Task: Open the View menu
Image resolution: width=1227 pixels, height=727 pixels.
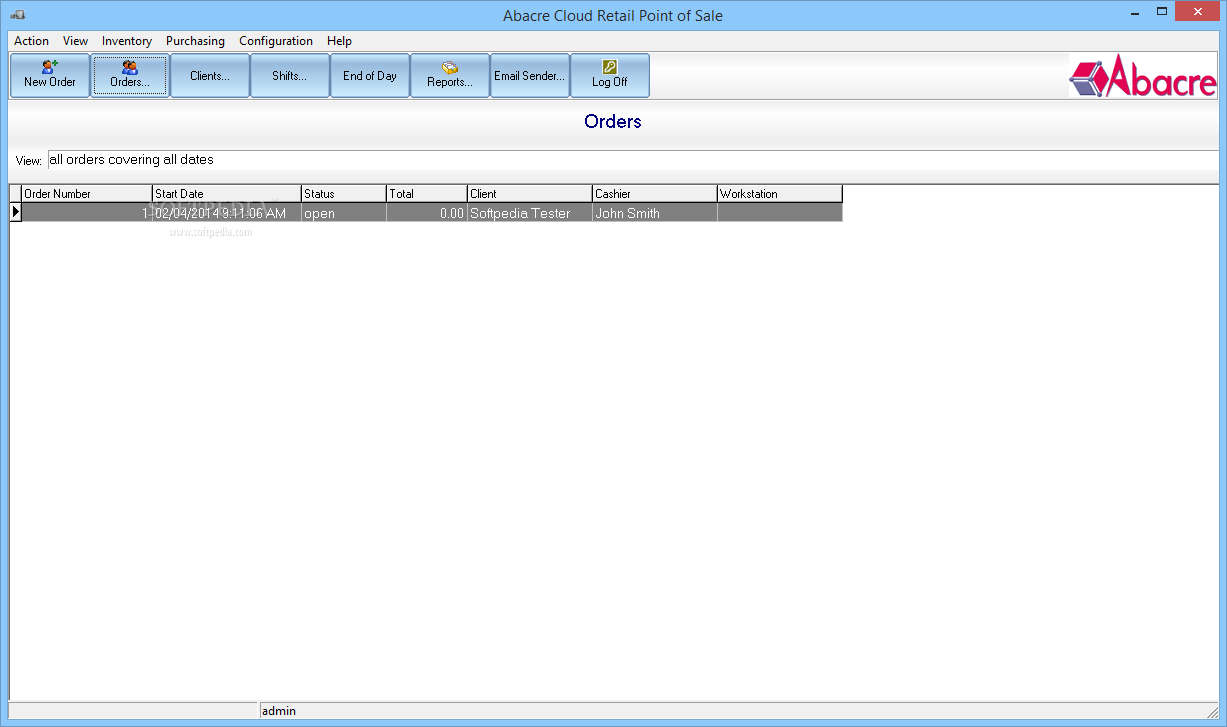Action: click(x=75, y=41)
